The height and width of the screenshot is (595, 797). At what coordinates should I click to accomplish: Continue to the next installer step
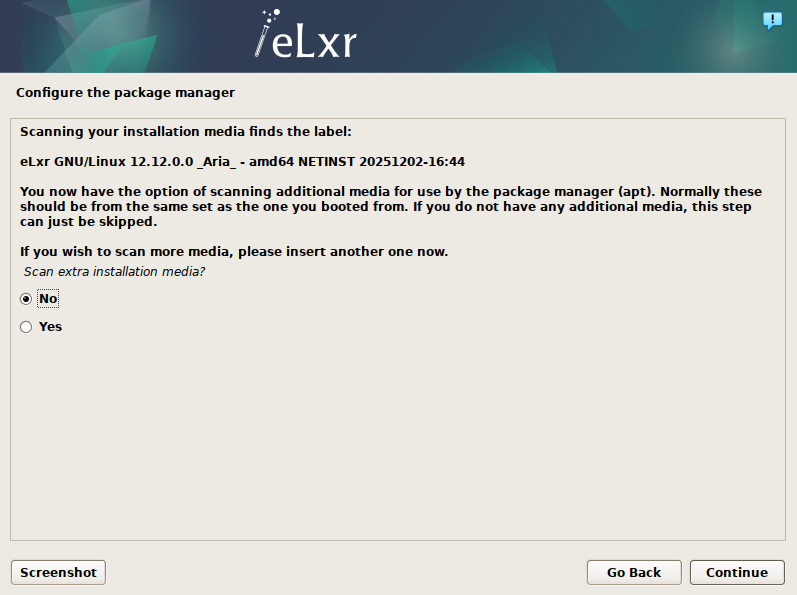pos(736,572)
